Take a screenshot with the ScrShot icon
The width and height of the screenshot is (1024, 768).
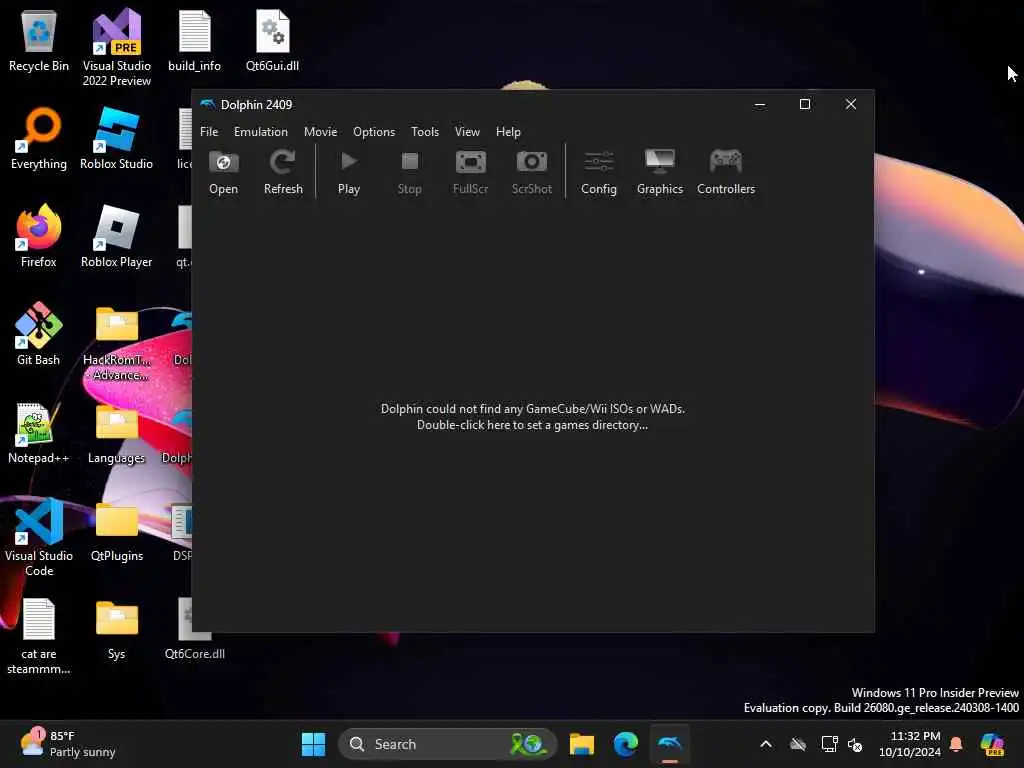click(532, 172)
